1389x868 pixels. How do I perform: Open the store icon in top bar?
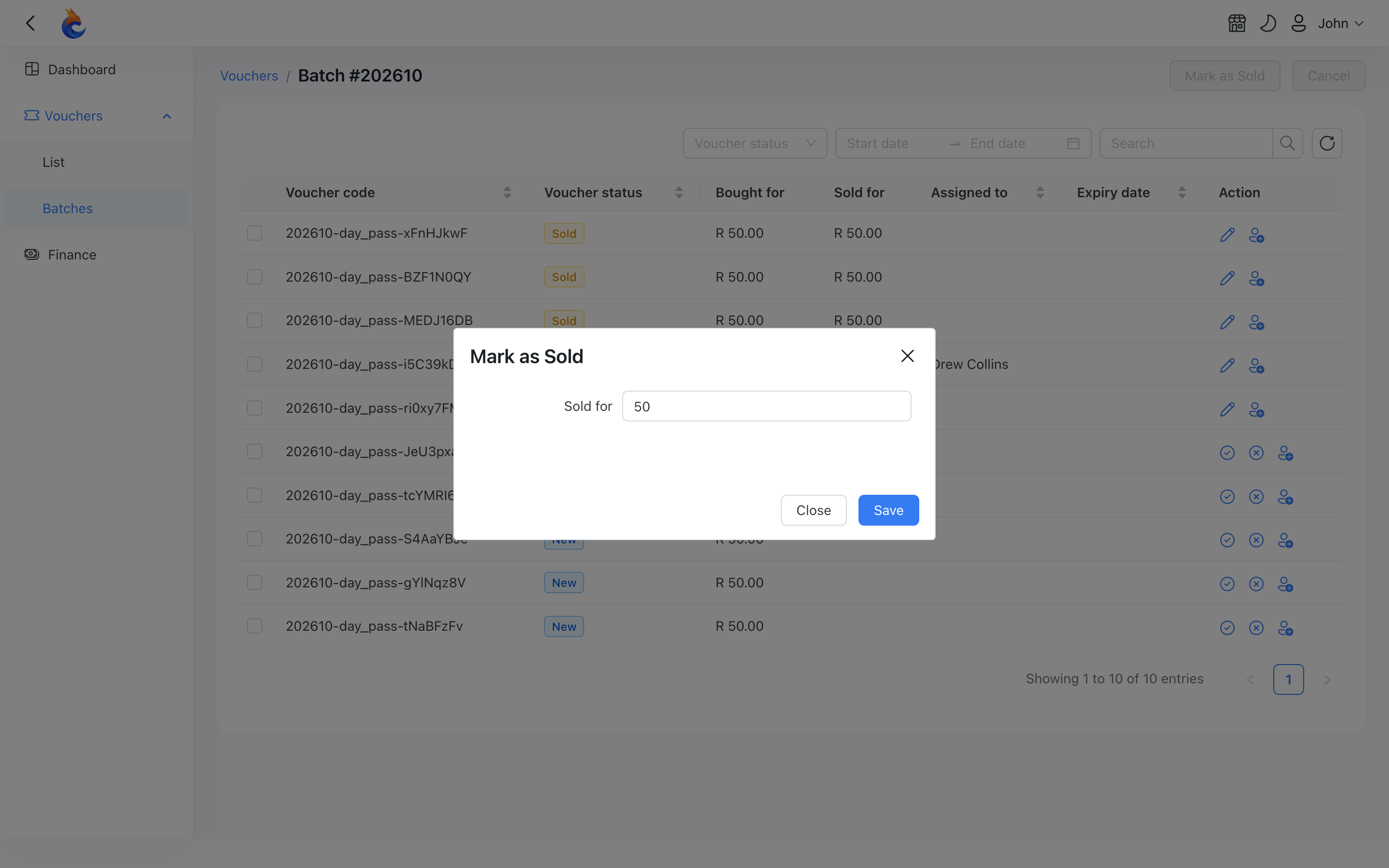pyautogui.click(x=1237, y=24)
